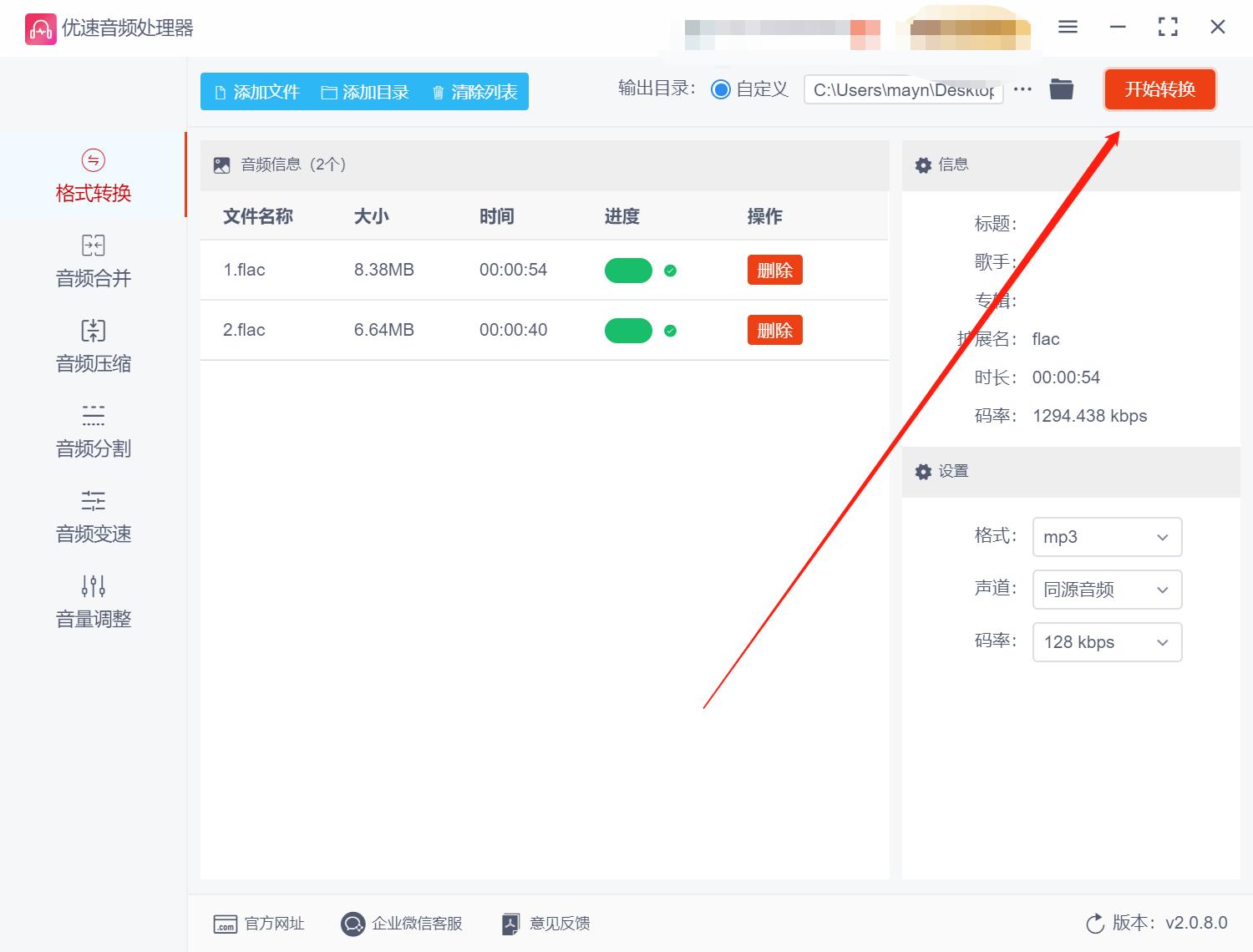
Task: Open the 格式 dropdown showing mp3
Action: (1107, 537)
